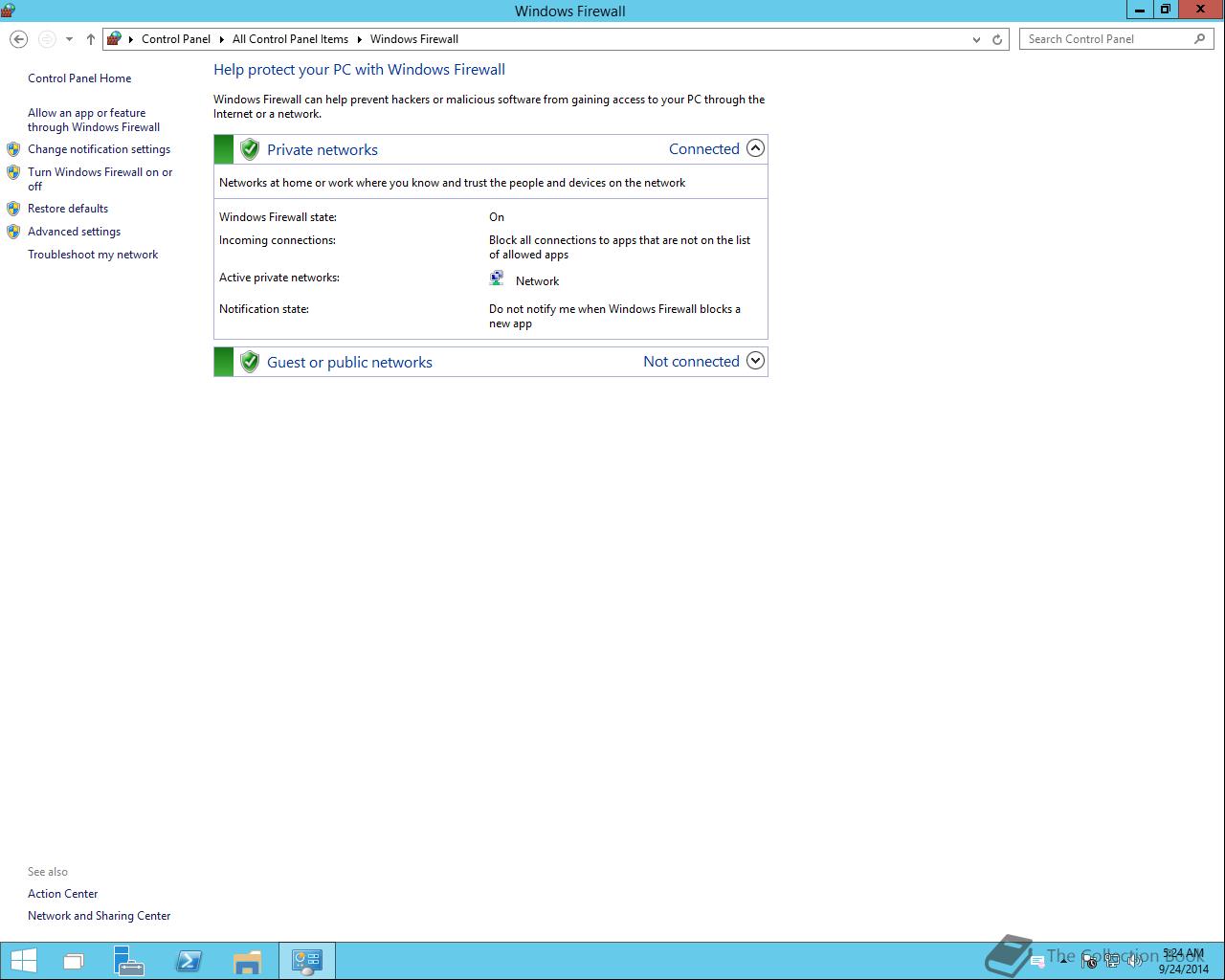Screen dimensions: 1225x980
Task: Select the Control Panel taskbar button
Action: pos(307,961)
